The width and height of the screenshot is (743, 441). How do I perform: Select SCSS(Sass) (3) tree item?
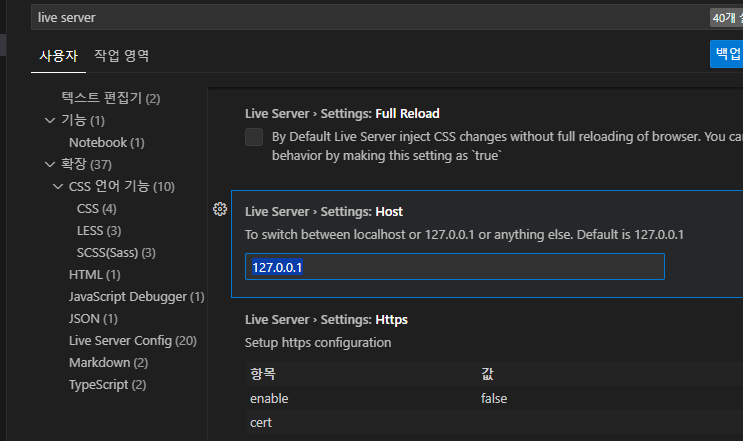click(116, 252)
